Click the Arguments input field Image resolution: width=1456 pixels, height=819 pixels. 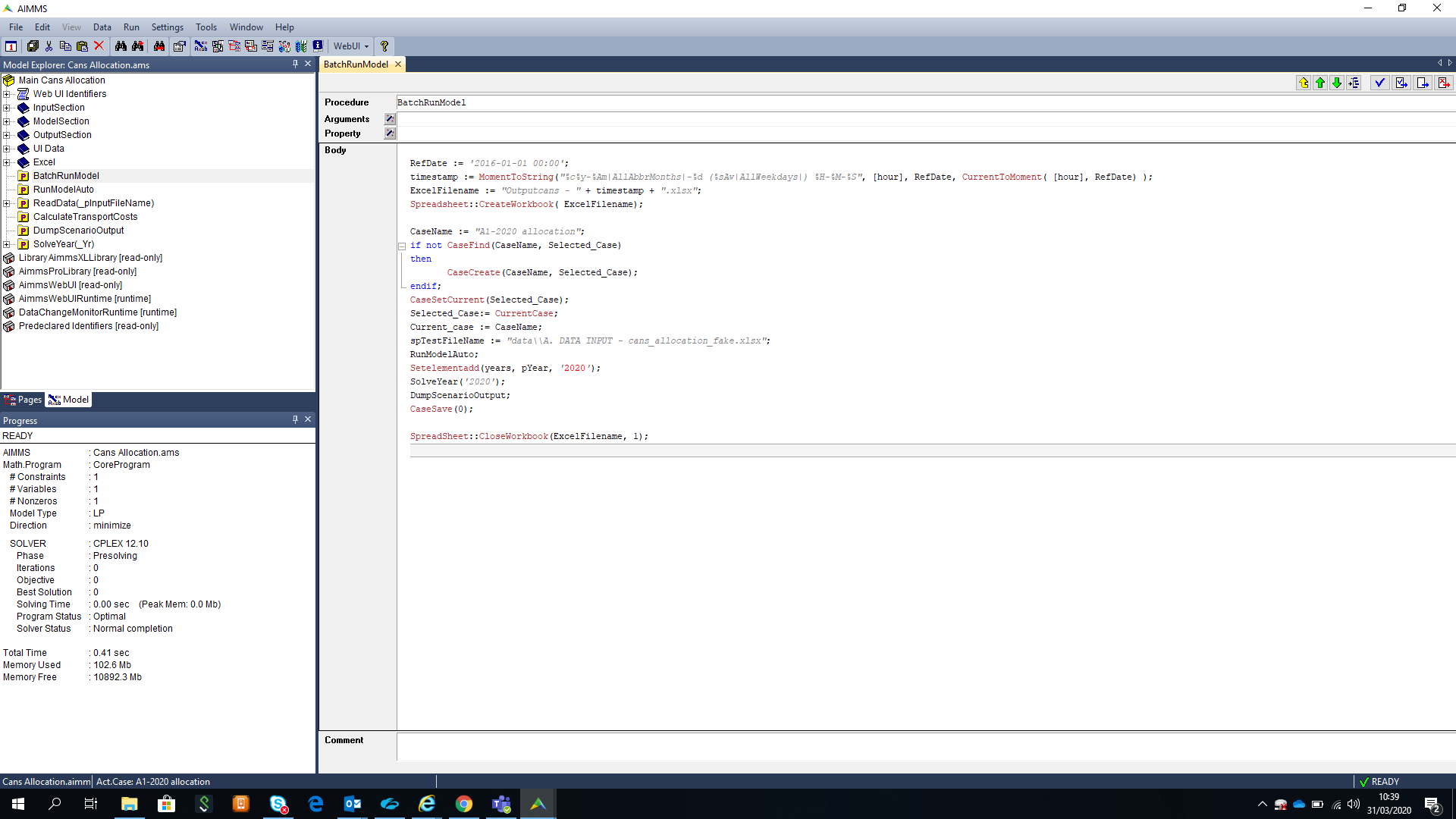click(925, 119)
